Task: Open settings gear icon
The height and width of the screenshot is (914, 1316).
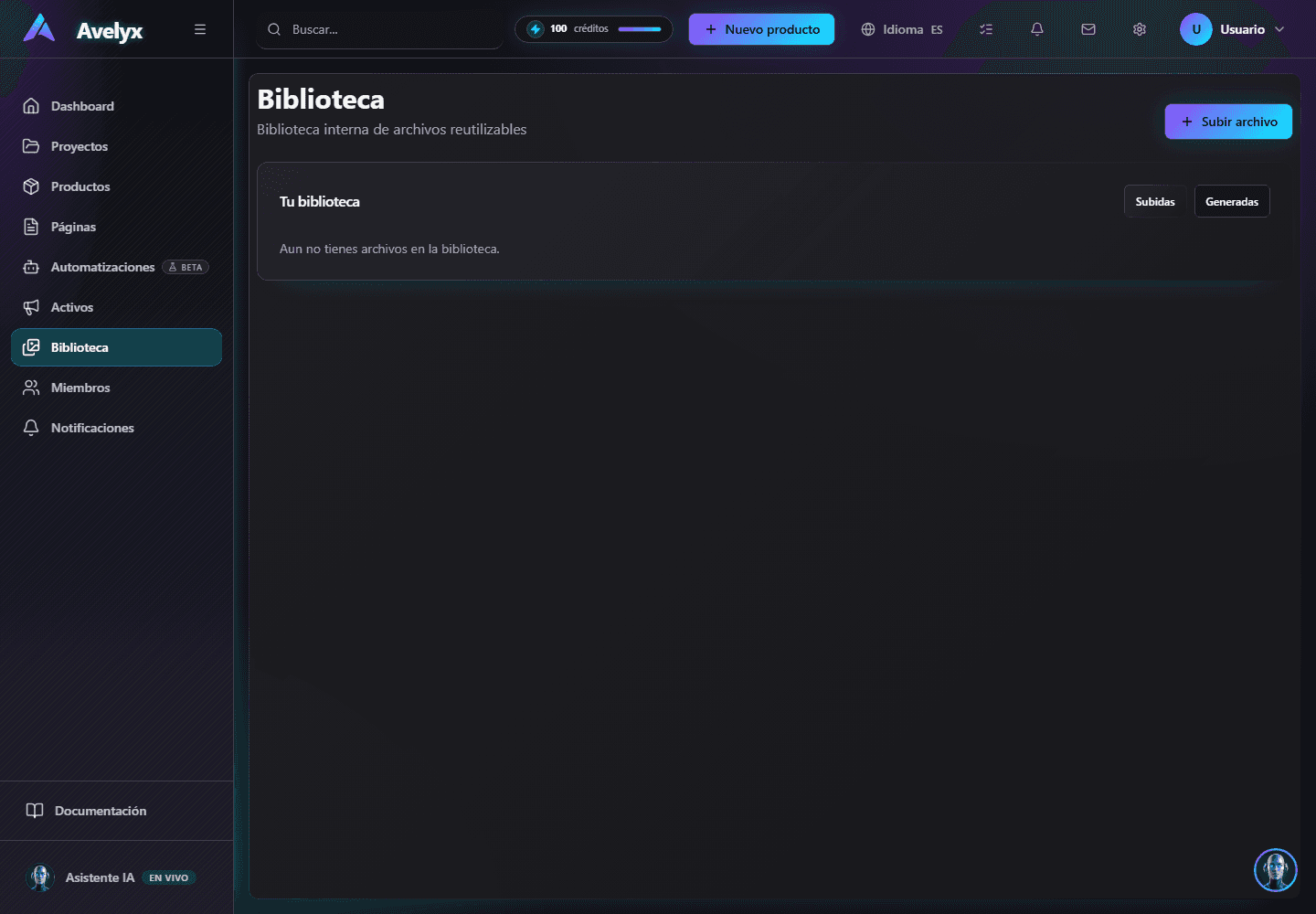Action: pyautogui.click(x=1140, y=29)
